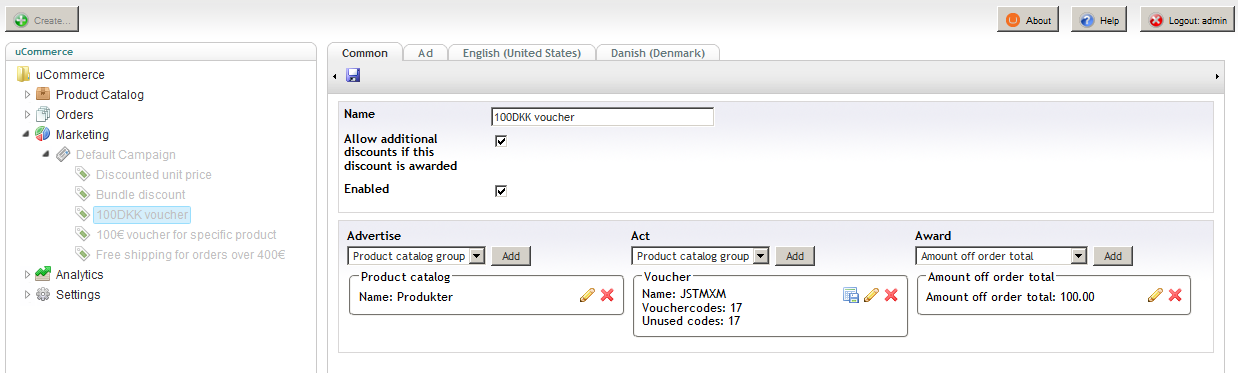1238x373 pixels.
Task: Click tag icon beside Free shipping
Action: [x=83, y=254]
